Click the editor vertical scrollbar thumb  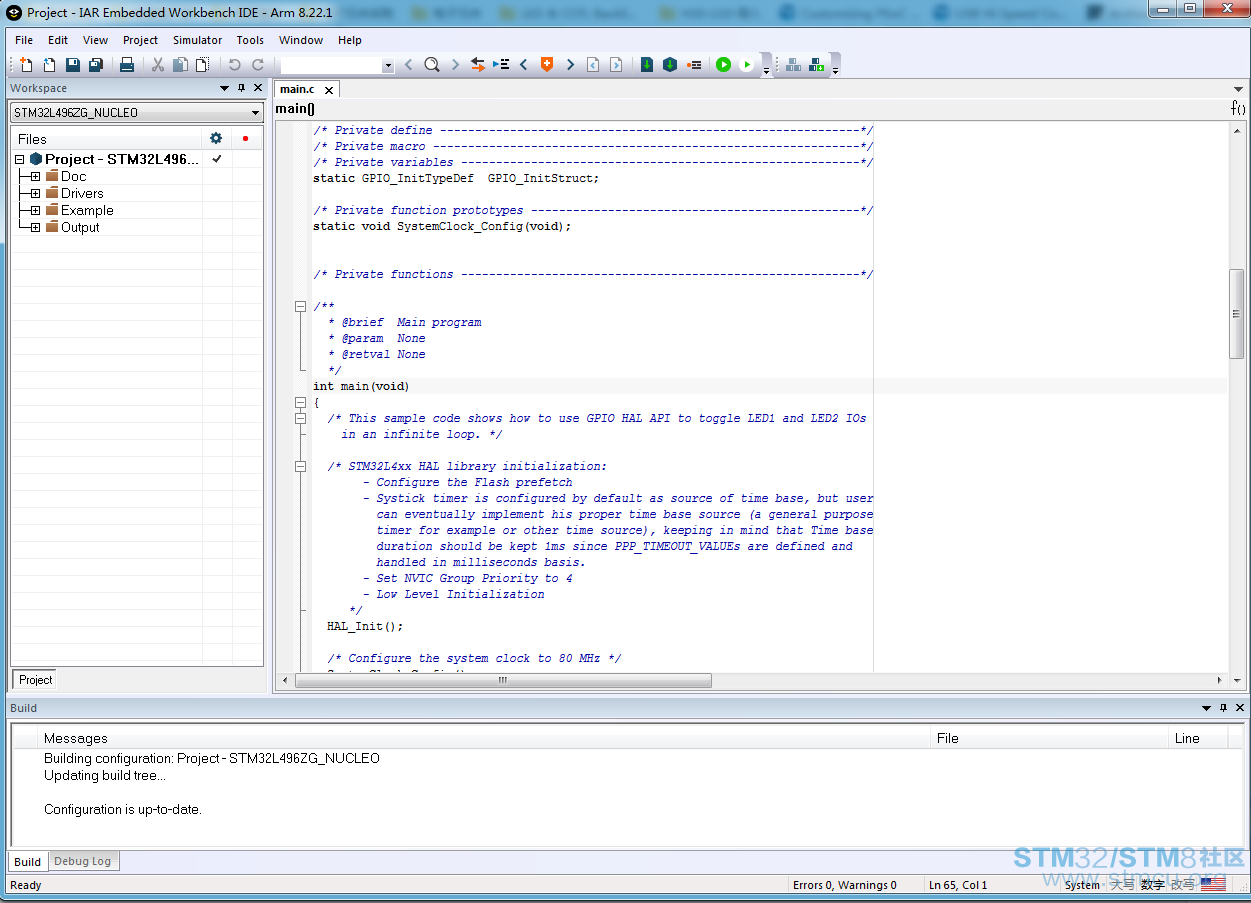[x=1237, y=314]
